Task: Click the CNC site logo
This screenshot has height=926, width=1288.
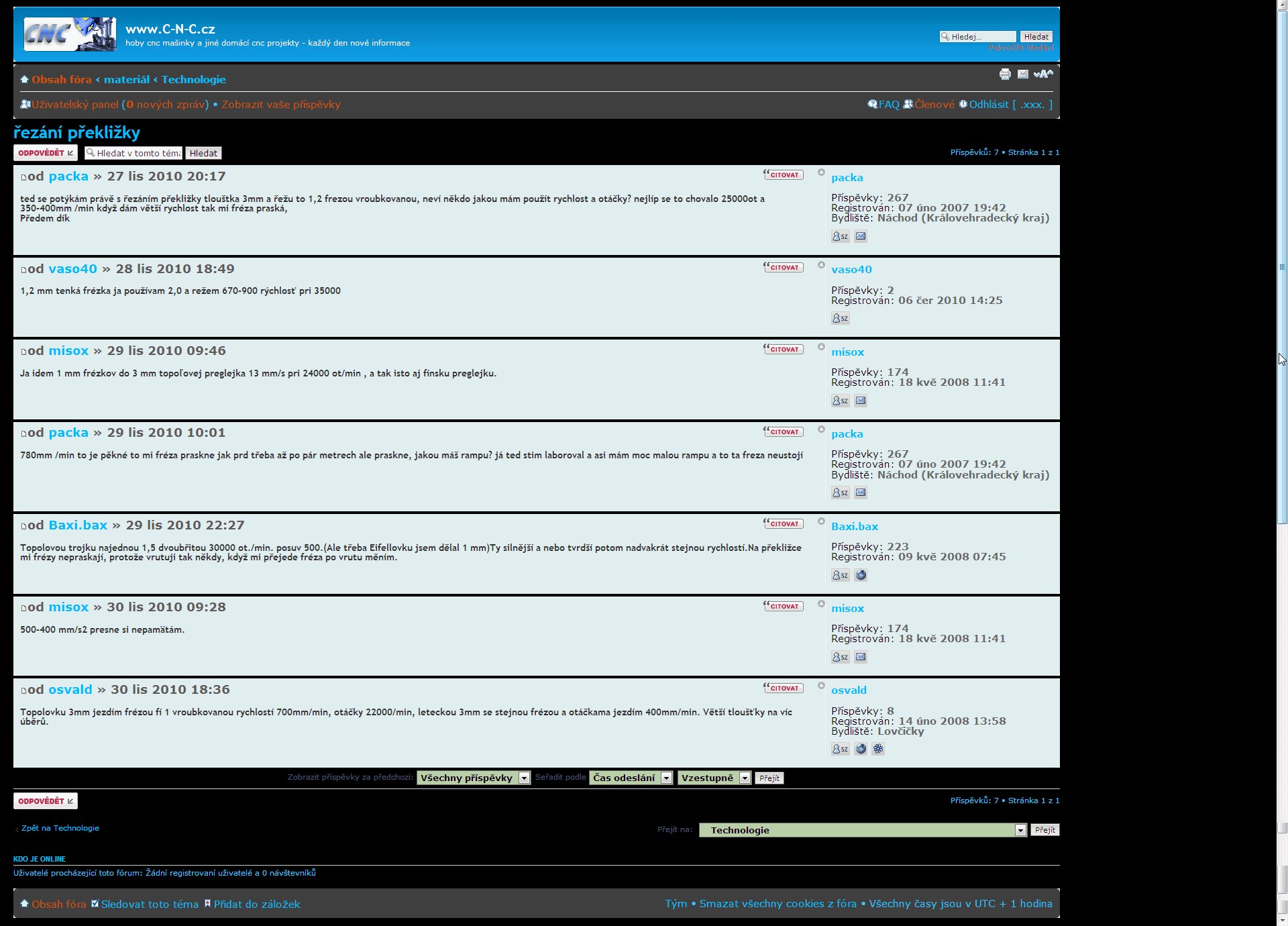Action: pyautogui.click(x=70, y=34)
